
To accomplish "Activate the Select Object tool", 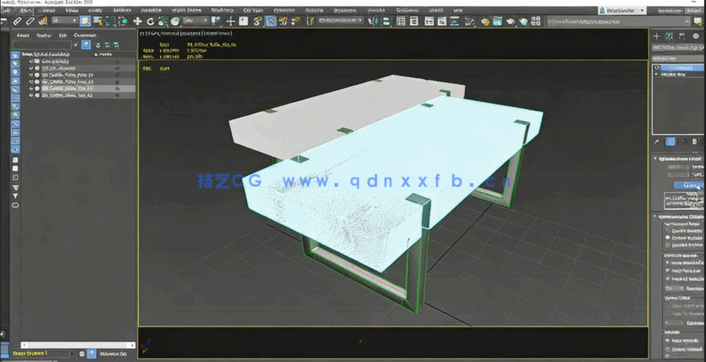I will (x=85, y=21).
